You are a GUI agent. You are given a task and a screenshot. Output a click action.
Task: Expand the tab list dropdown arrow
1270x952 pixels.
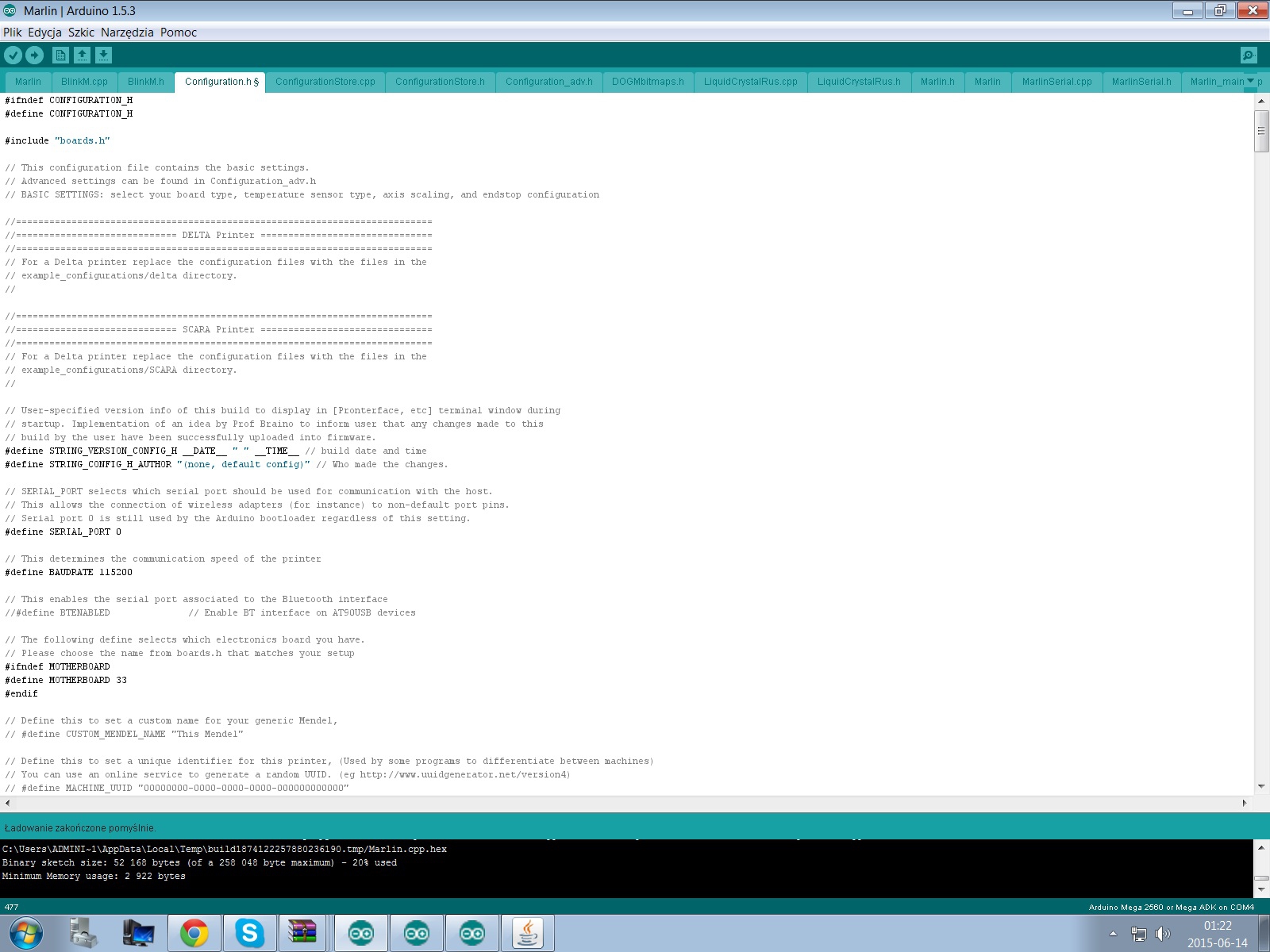click(1251, 81)
